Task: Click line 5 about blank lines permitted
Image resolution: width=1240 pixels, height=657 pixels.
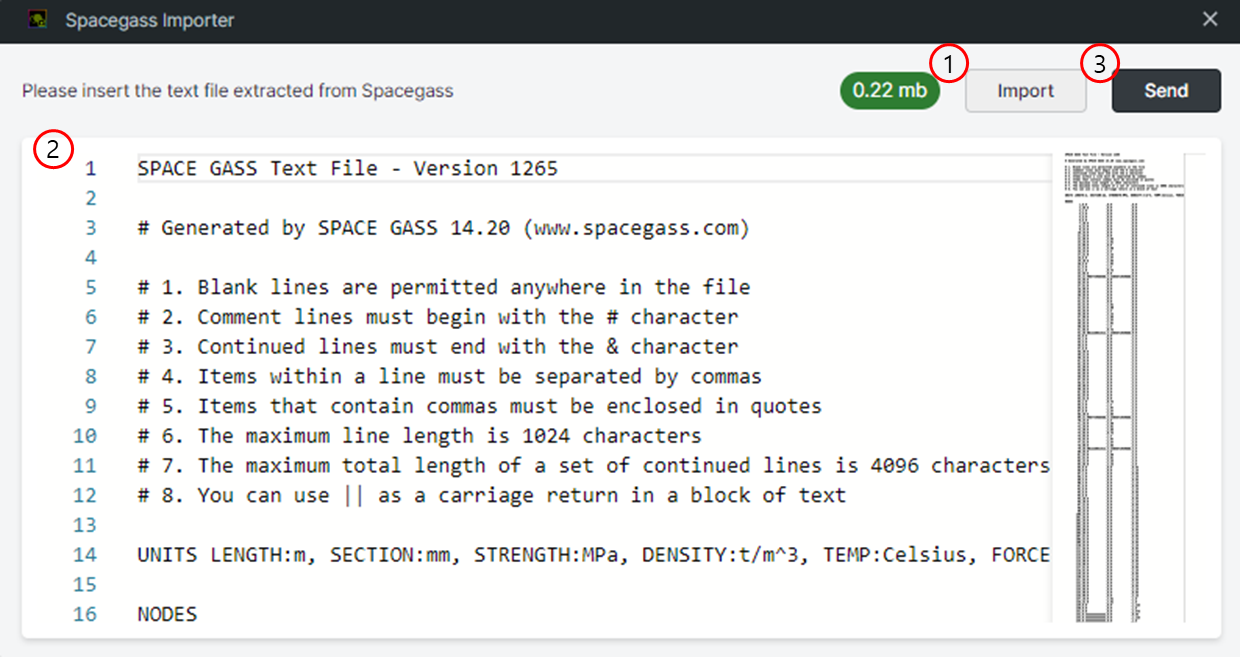Action: click(x=444, y=287)
